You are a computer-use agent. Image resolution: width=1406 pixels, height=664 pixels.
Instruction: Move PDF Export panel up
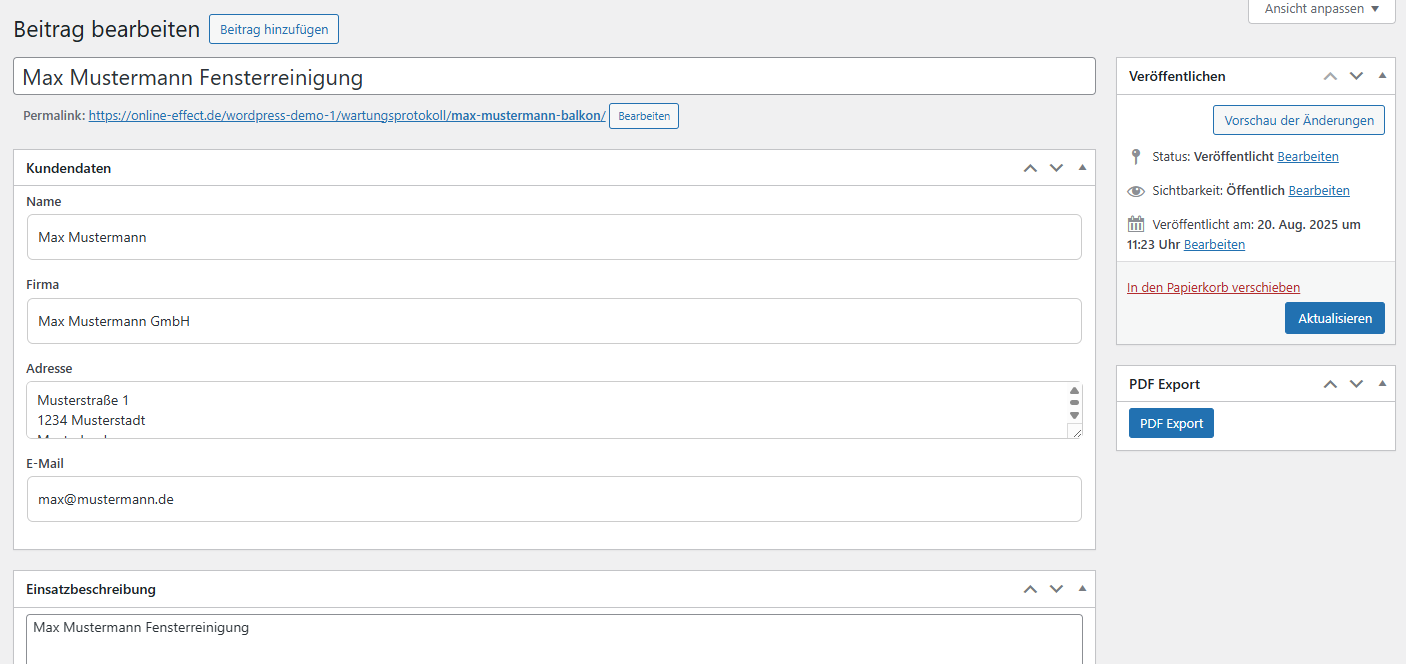pyautogui.click(x=1330, y=384)
